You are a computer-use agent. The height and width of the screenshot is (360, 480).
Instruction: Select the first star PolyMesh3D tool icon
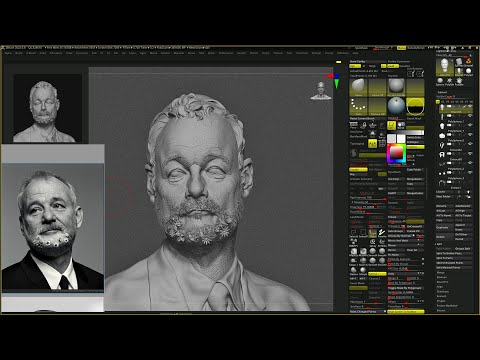450,81
